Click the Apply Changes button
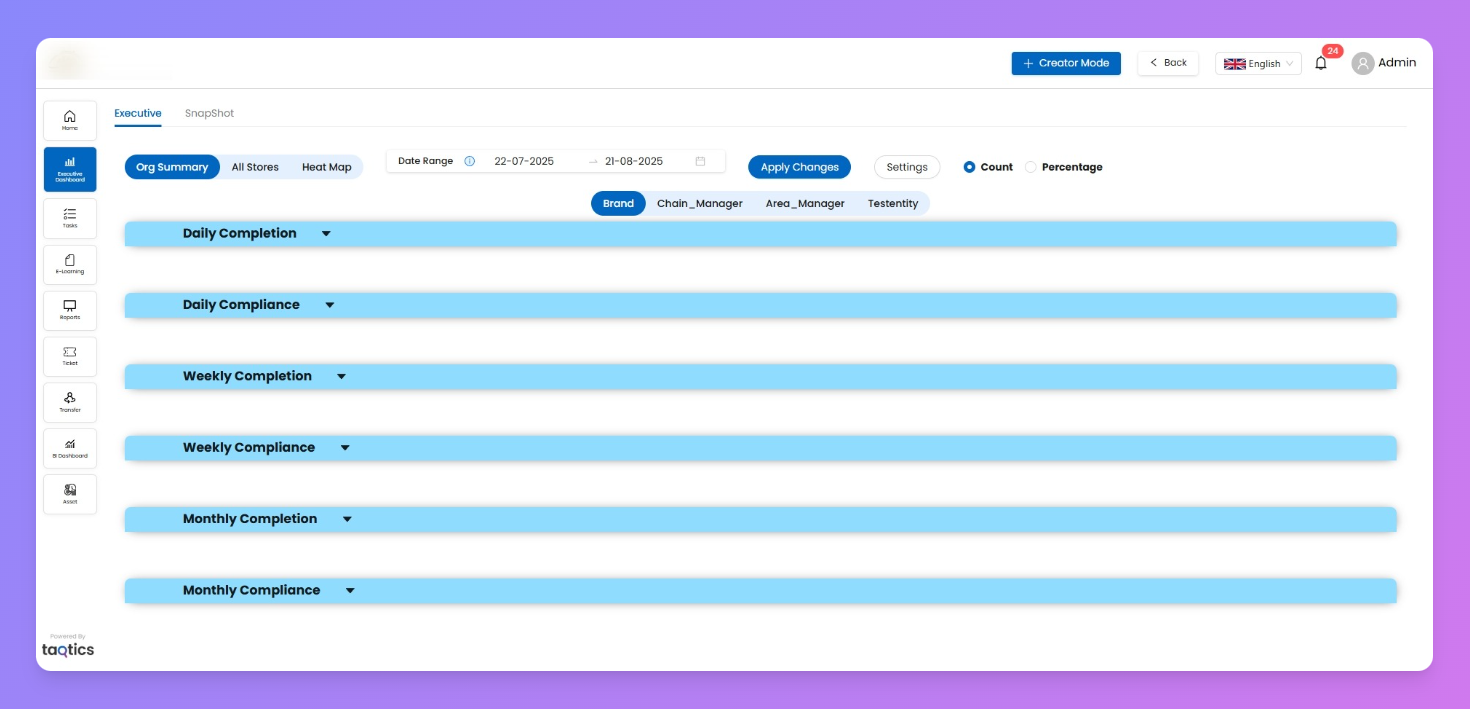The image size is (1470, 709). (799, 167)
